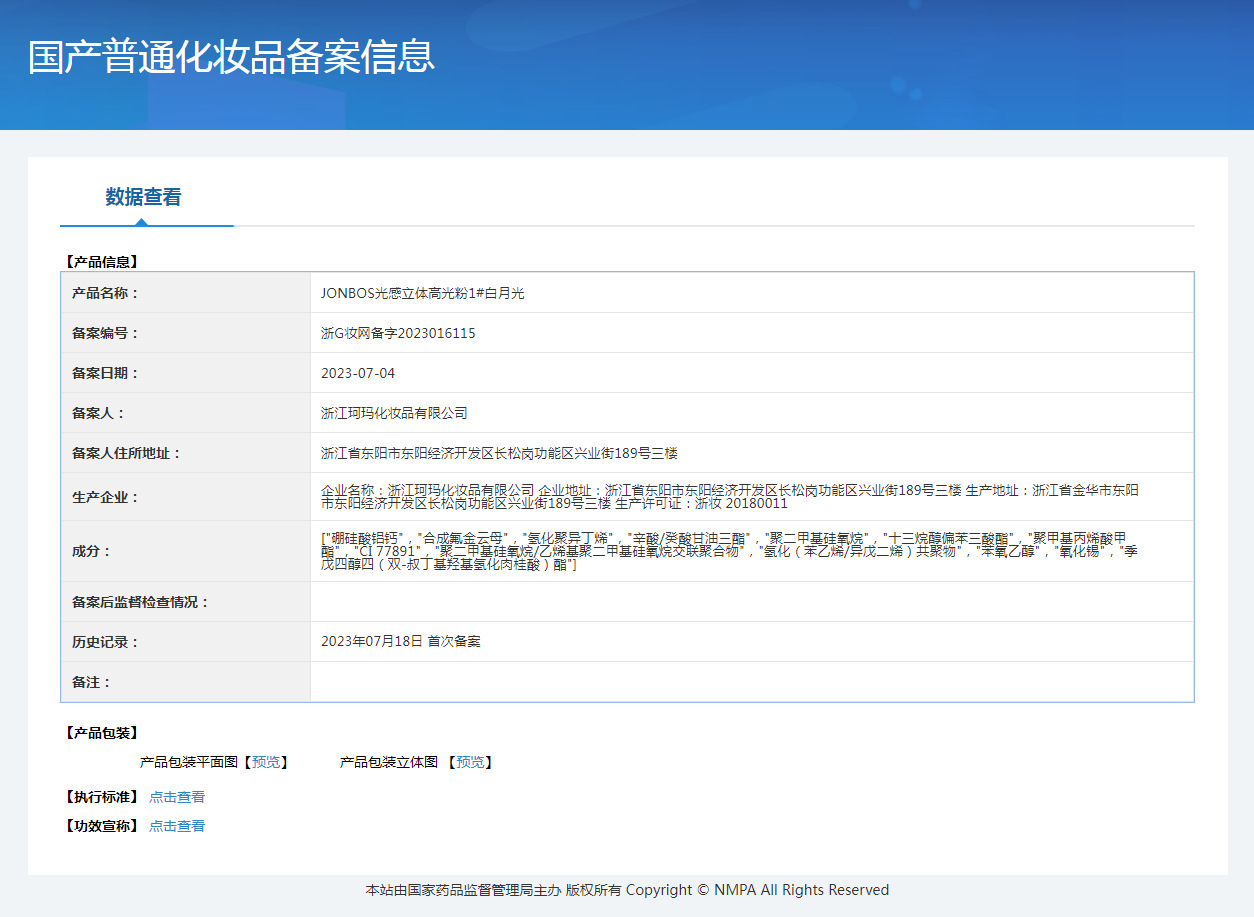Select the 备案人 value 浙江珂玛化妆品有限公司
This screenshot has height=917, width=1254.
(394, 413)
